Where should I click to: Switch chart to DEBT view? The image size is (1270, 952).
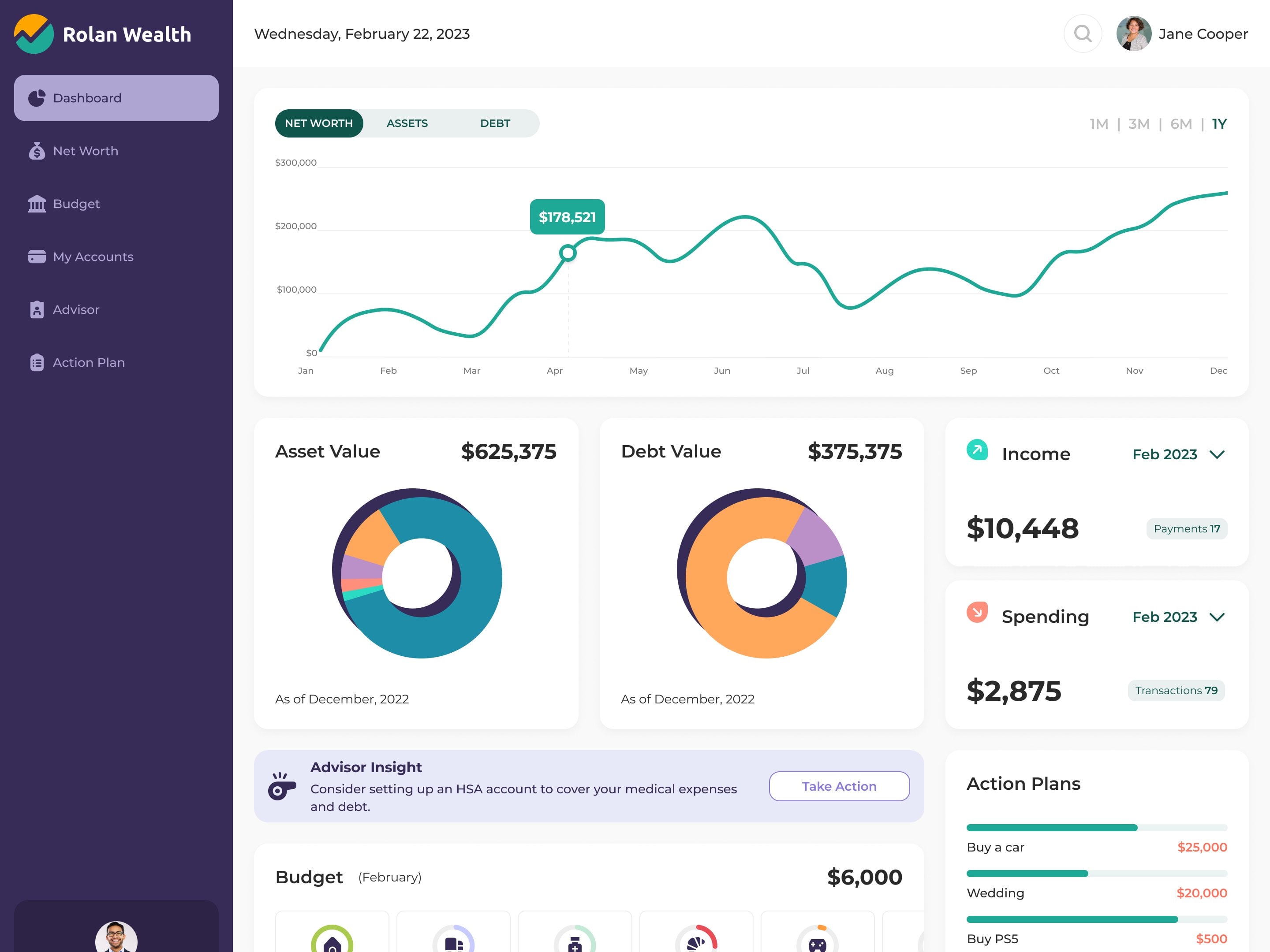pos(495,123)
